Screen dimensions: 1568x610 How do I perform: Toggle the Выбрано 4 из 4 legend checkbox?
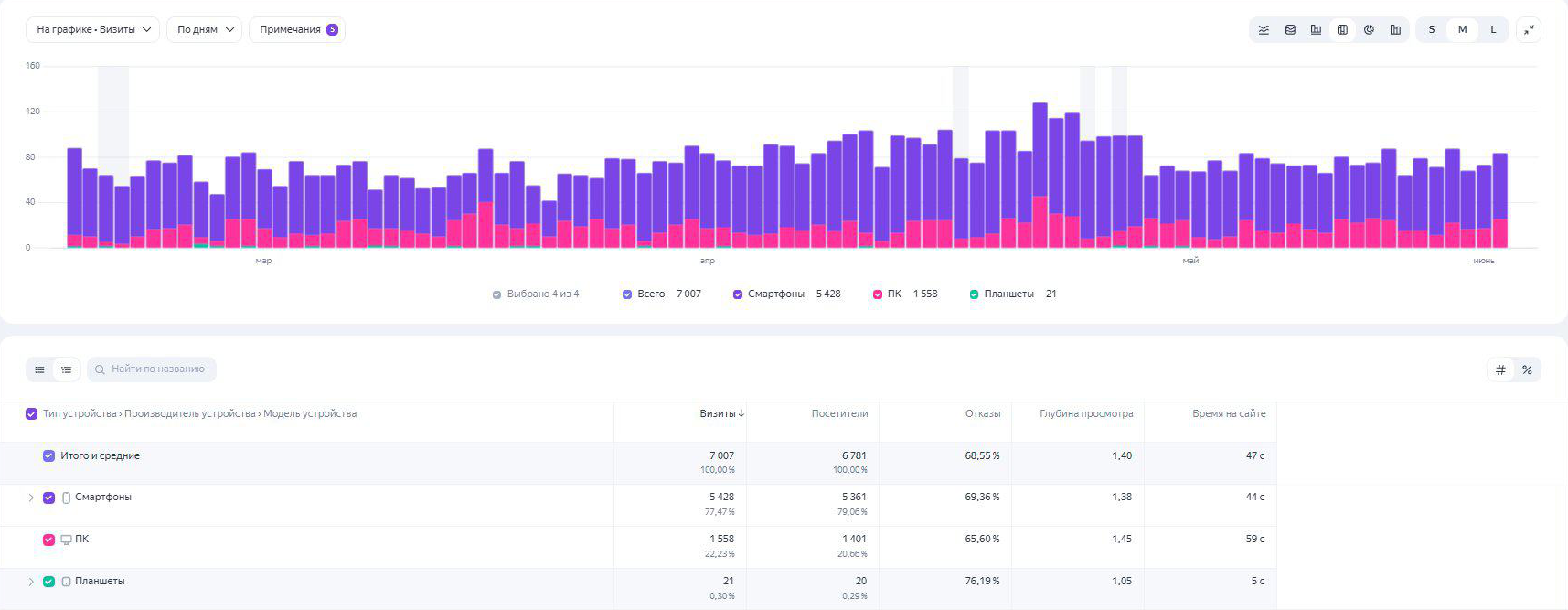click(496, 294)
